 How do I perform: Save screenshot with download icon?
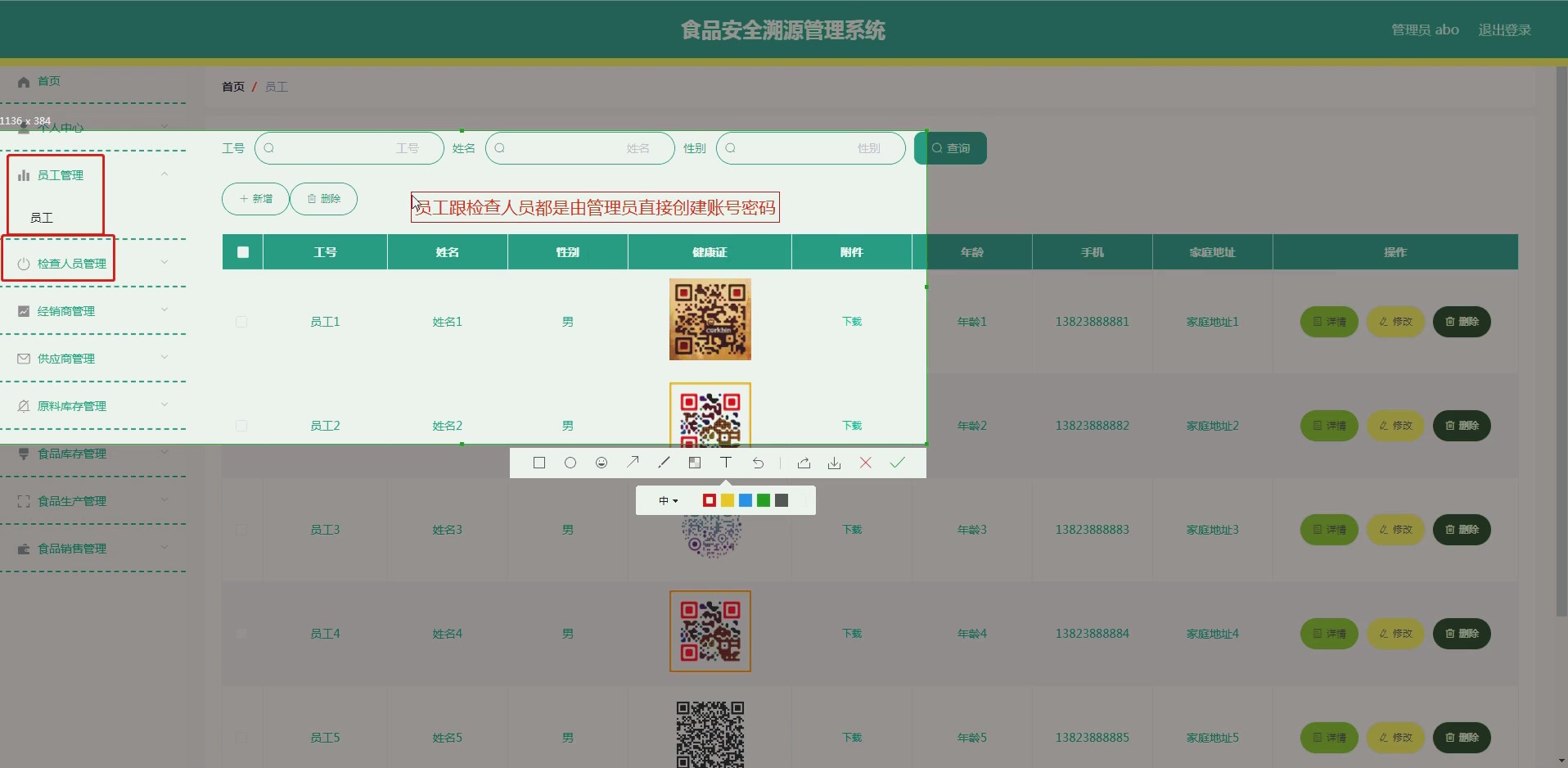tap(834, 463)
